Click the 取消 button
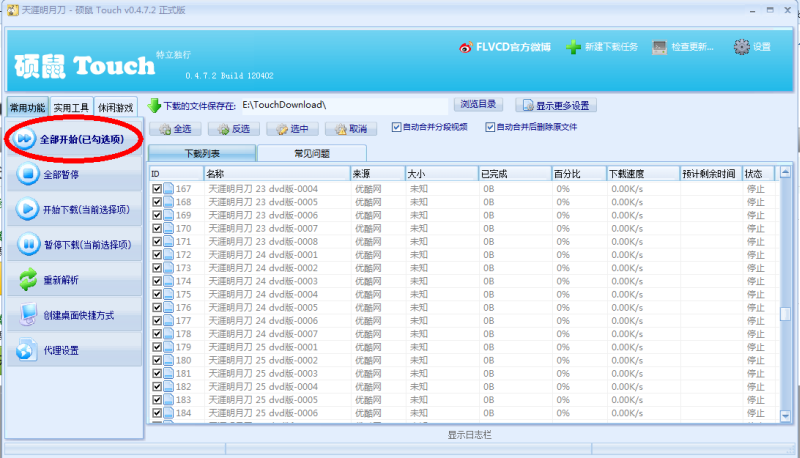The image size is (800, 458). [x=351, y=129]
